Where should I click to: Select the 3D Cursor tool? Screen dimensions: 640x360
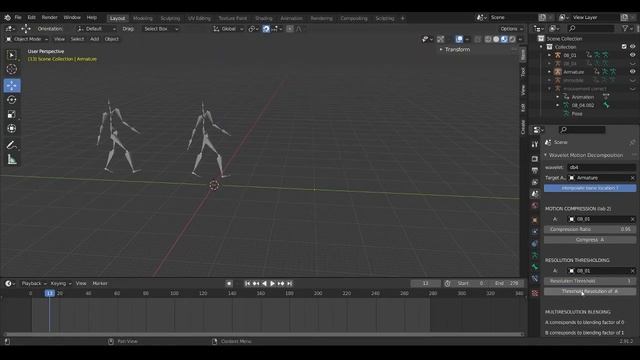pyautogui.click(x=12, y=69)
